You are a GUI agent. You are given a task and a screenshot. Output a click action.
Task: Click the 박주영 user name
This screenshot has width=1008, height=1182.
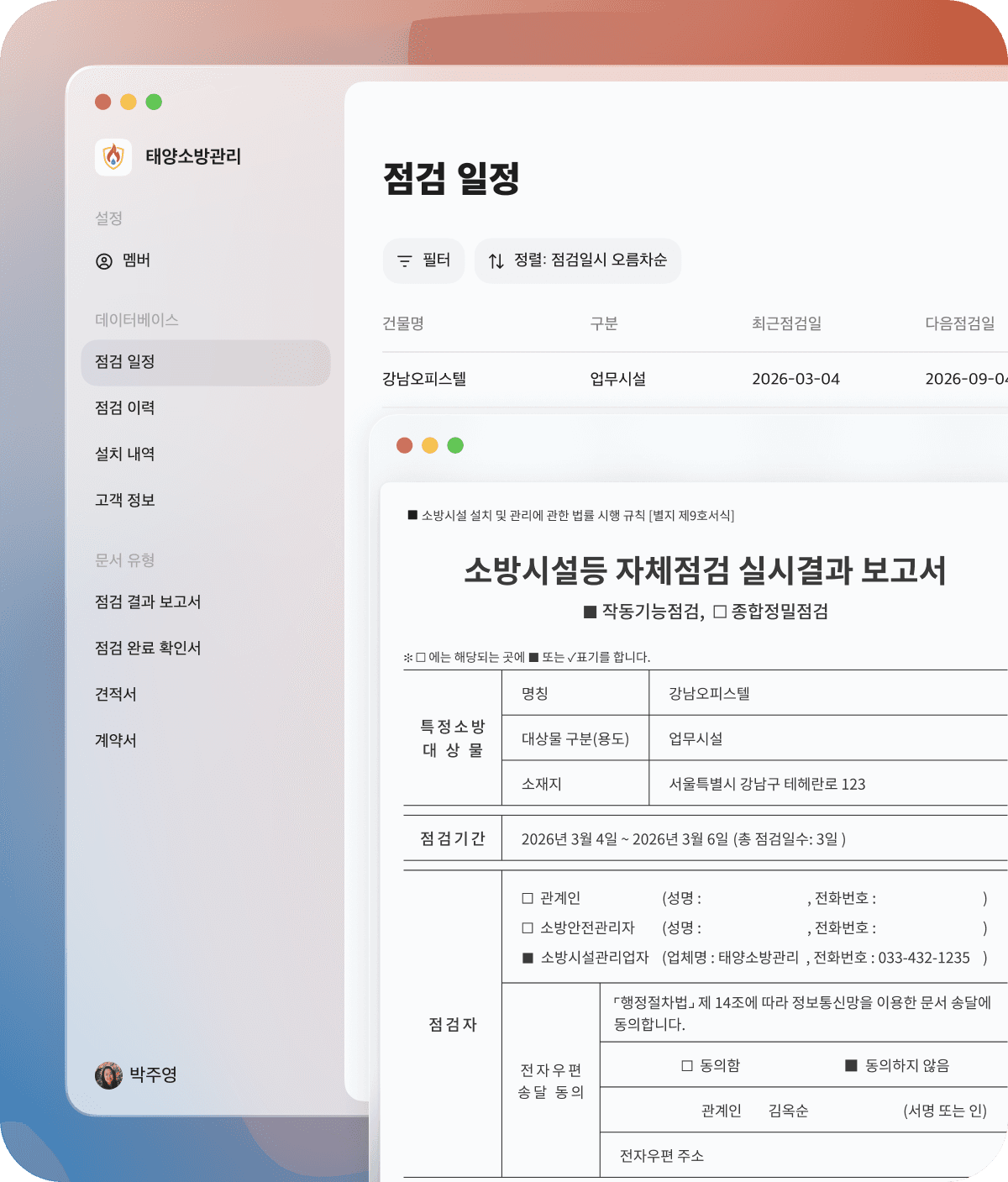tap(153, 1075)
